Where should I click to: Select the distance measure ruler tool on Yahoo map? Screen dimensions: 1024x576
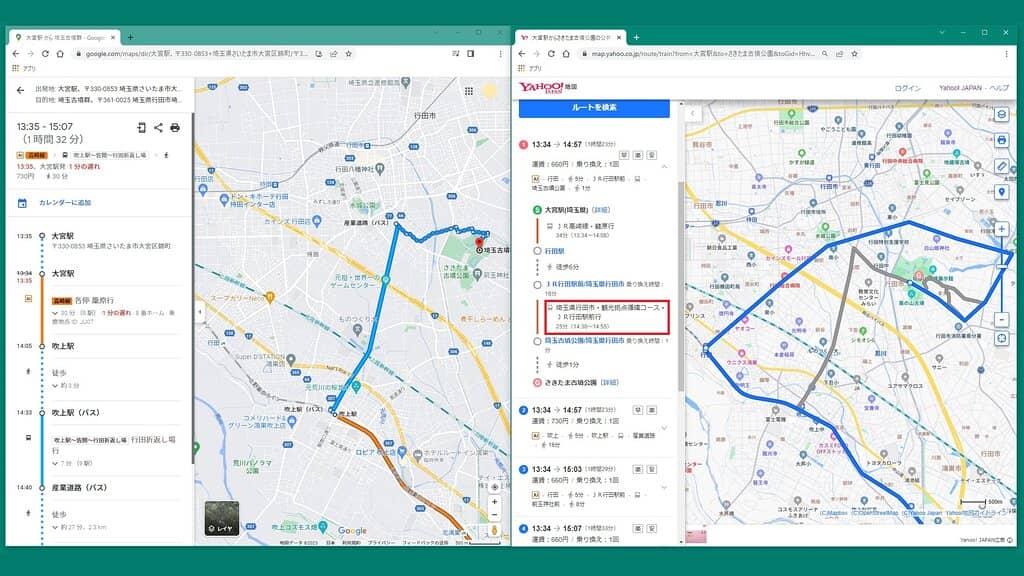point(1001,166)
